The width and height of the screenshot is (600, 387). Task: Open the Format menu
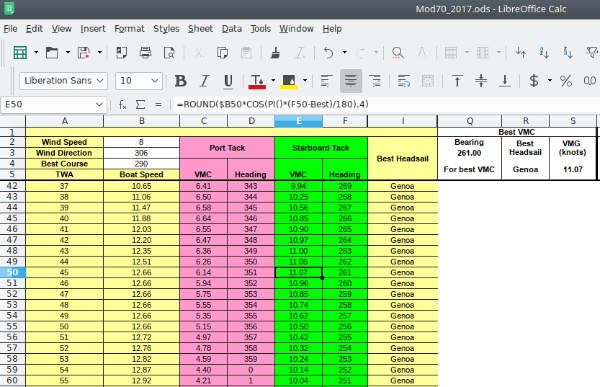point(129,29)
